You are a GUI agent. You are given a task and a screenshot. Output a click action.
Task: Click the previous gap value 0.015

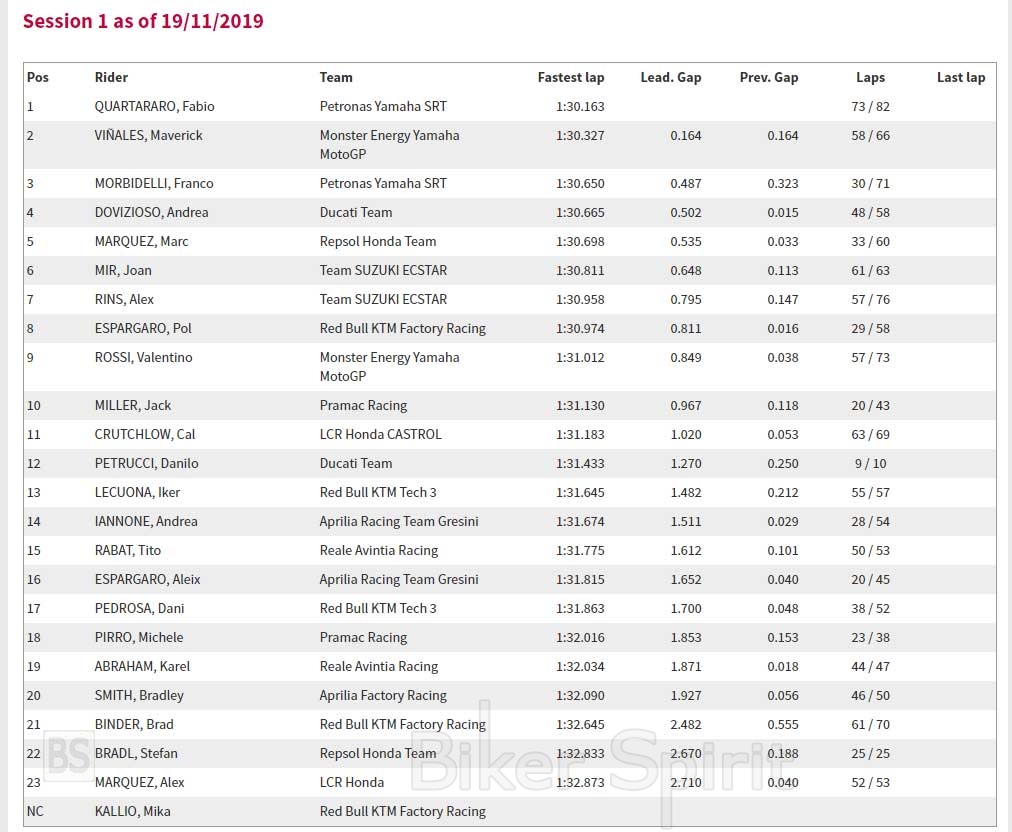pyautogui.click(x=782, y=212)
